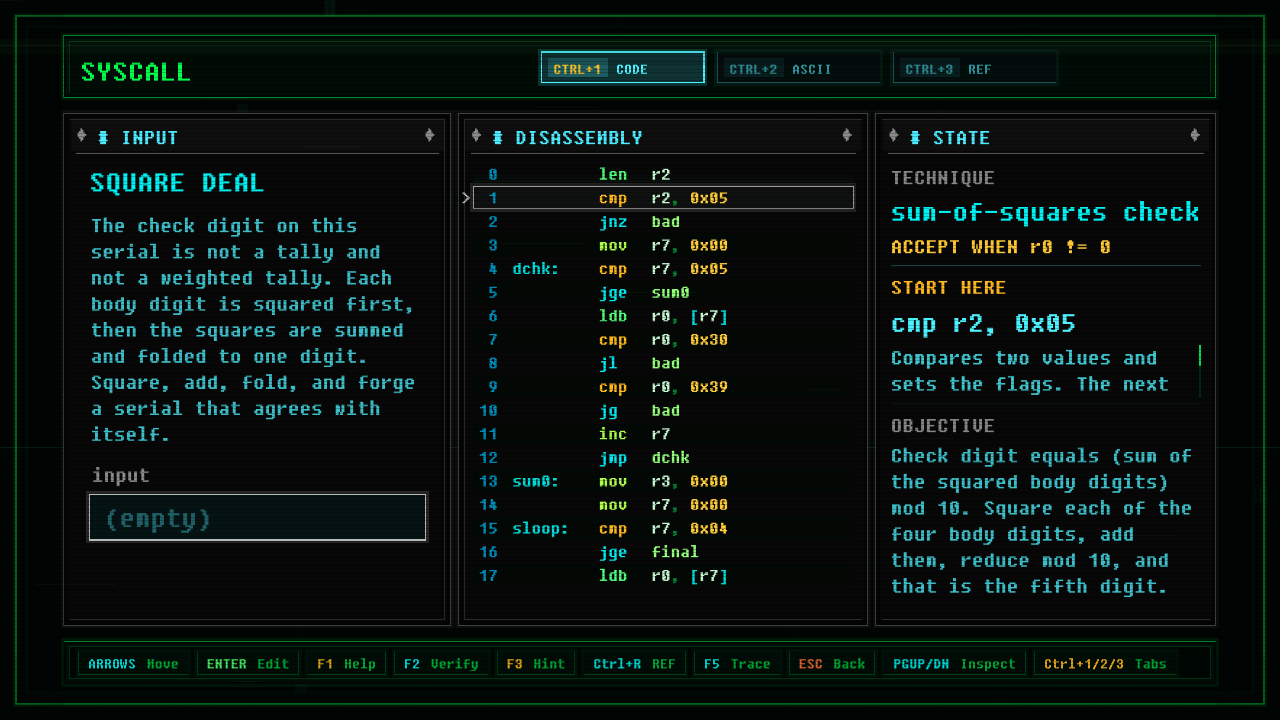Click the START HERE heading
Viewport: 1280px width, 720px height.
click(x=948, y=288)
